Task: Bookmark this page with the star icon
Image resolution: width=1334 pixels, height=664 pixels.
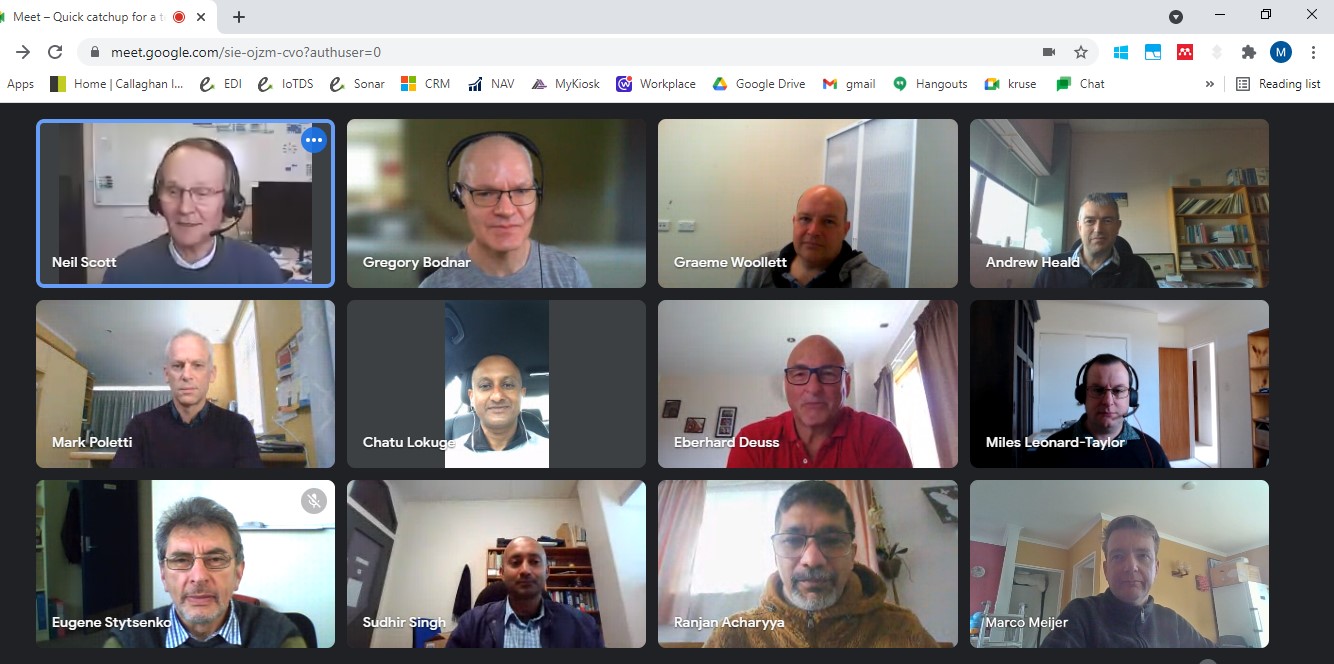Action: pyautogui.click(x=1081, y=52)
